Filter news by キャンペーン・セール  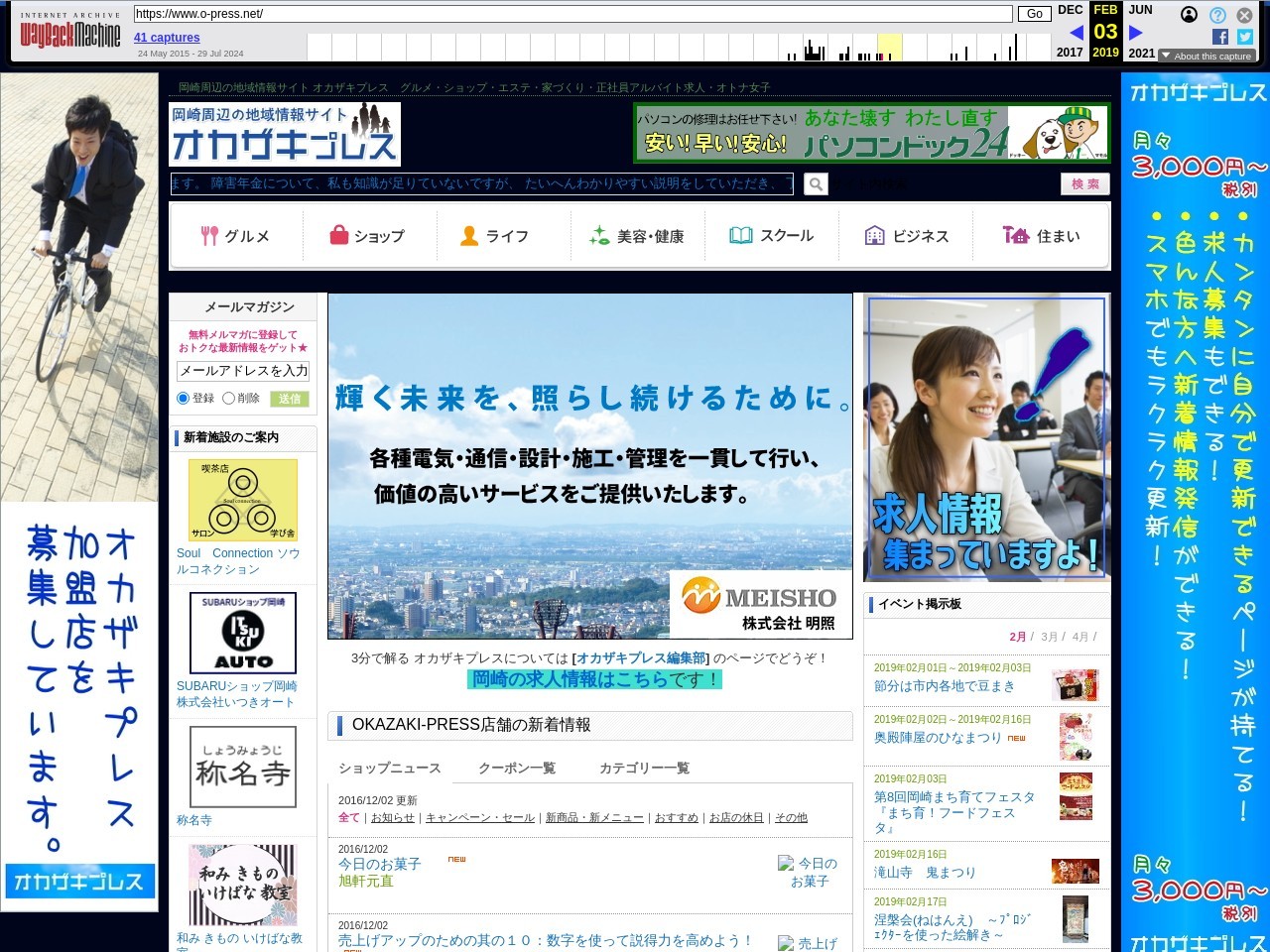pyautogui.click(x=480, y=818)
